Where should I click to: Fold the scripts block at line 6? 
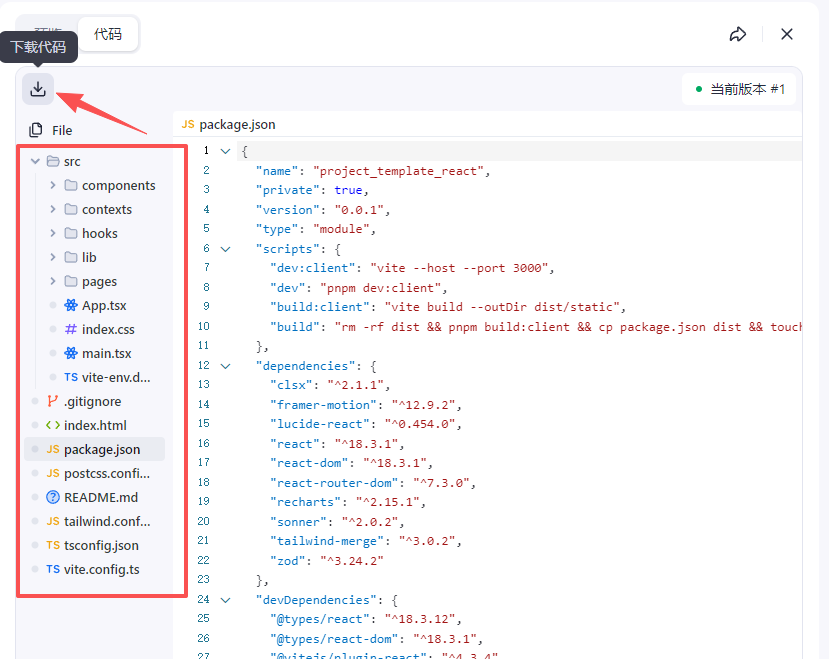[x=225, y=249]
